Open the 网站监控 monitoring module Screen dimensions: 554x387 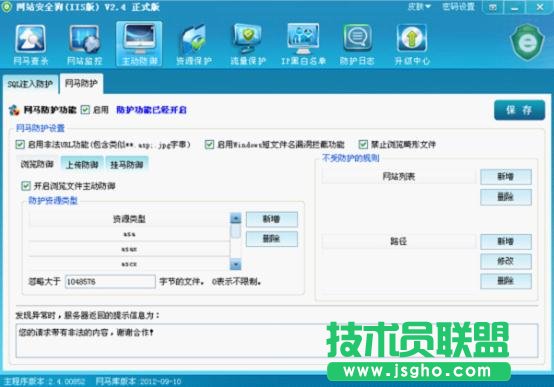tap(85, 45)
